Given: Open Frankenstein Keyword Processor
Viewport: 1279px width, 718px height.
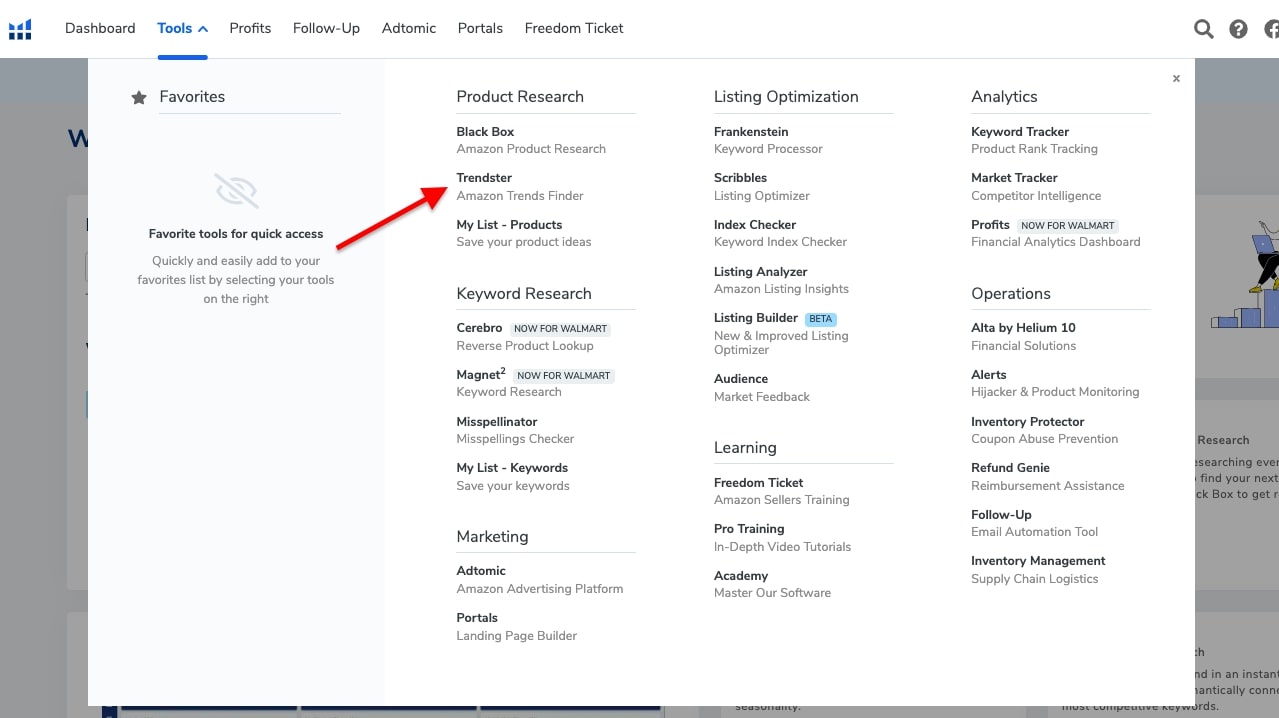Looking at the screenshot, I should [x=750, y=132].
